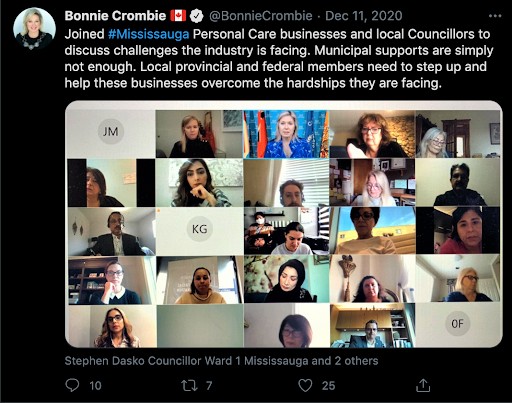Image resolution: width=512 pixels, height=403 pixels.
Task: Click the retweet count 7
Action: pyautogui.click(x=209, y=386)
